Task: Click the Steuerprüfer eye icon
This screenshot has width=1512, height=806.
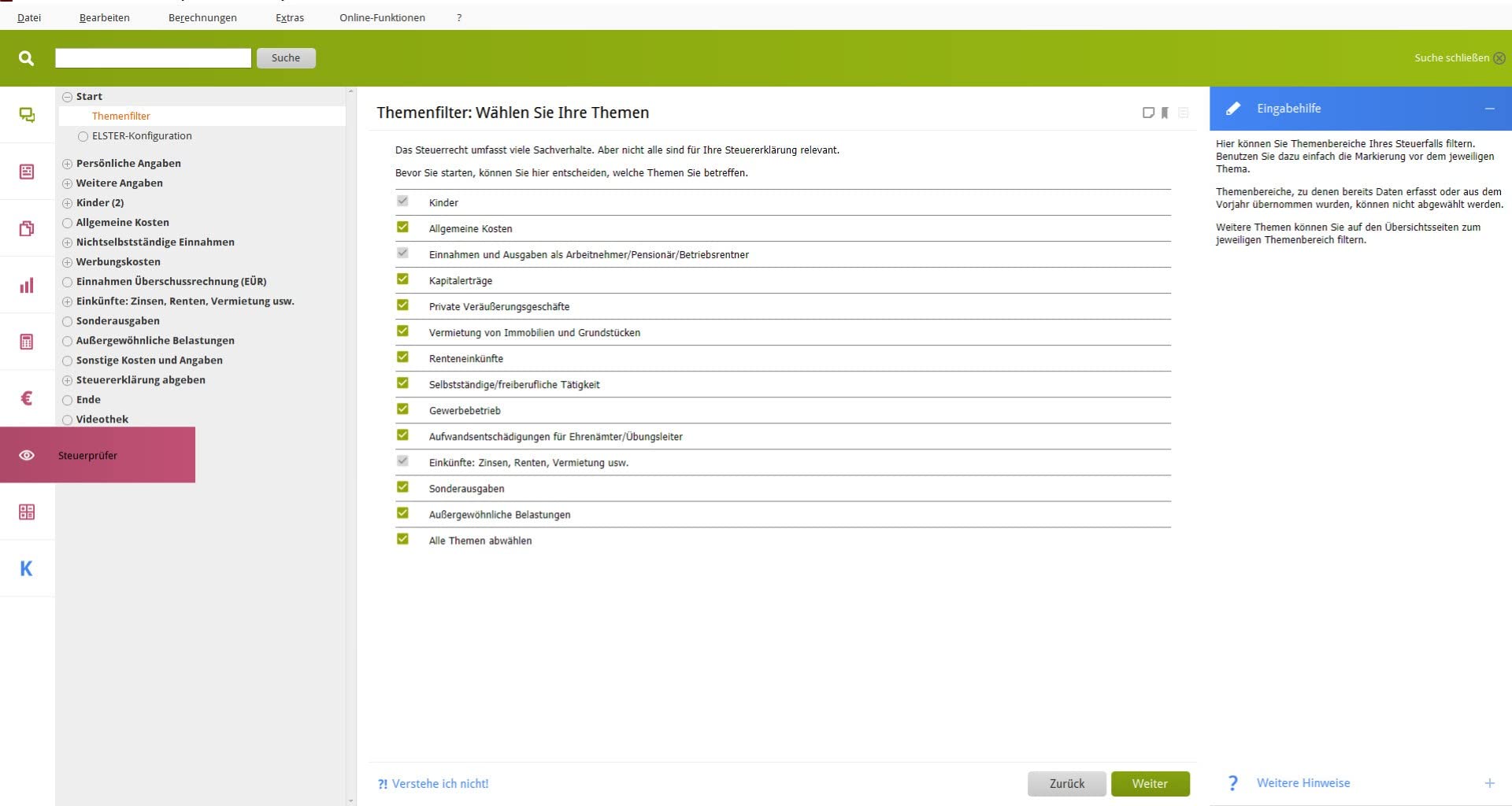Action: click(x=27, y=455)
